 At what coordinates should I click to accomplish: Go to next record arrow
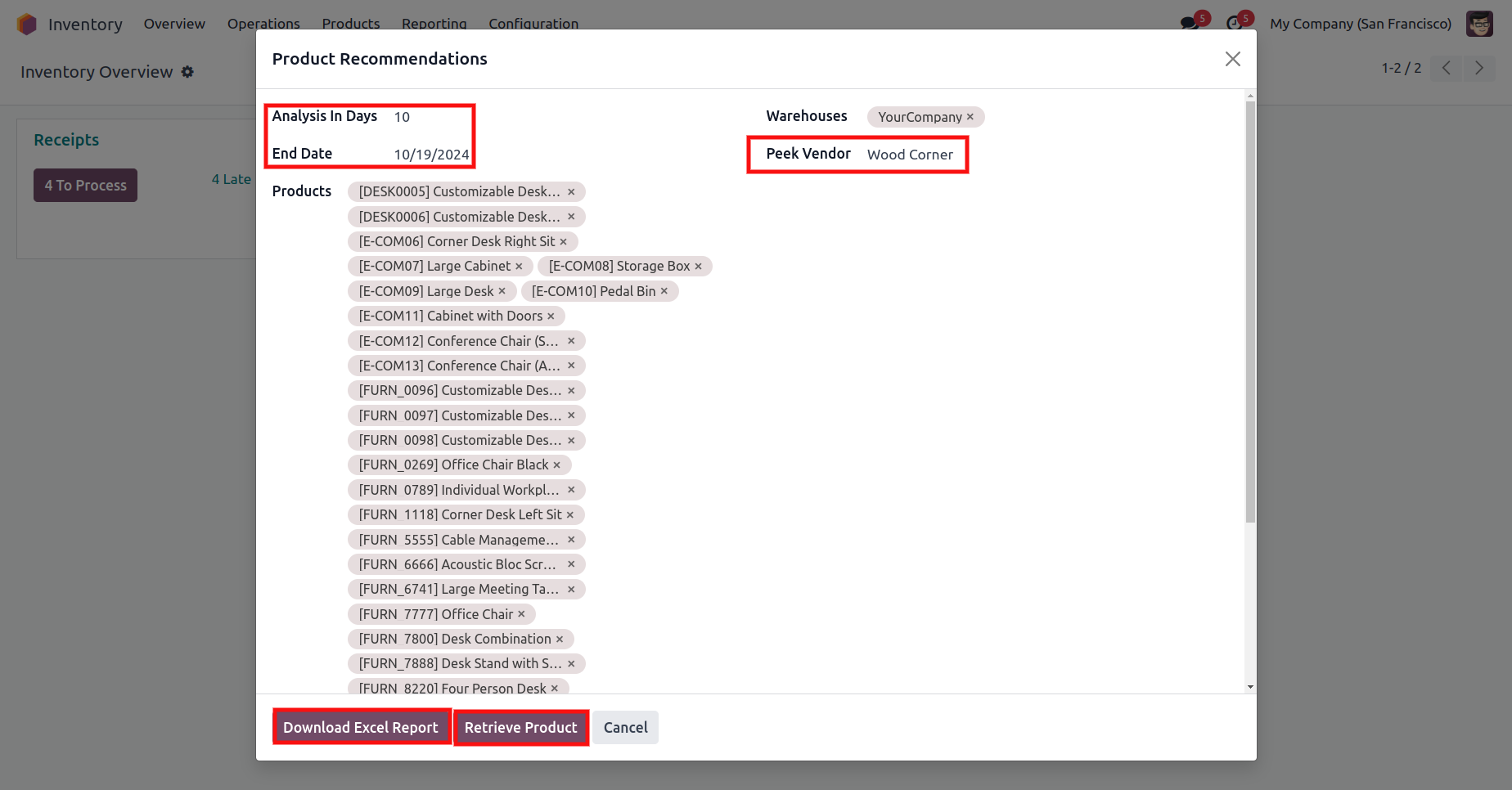(x=1479, y=68)
